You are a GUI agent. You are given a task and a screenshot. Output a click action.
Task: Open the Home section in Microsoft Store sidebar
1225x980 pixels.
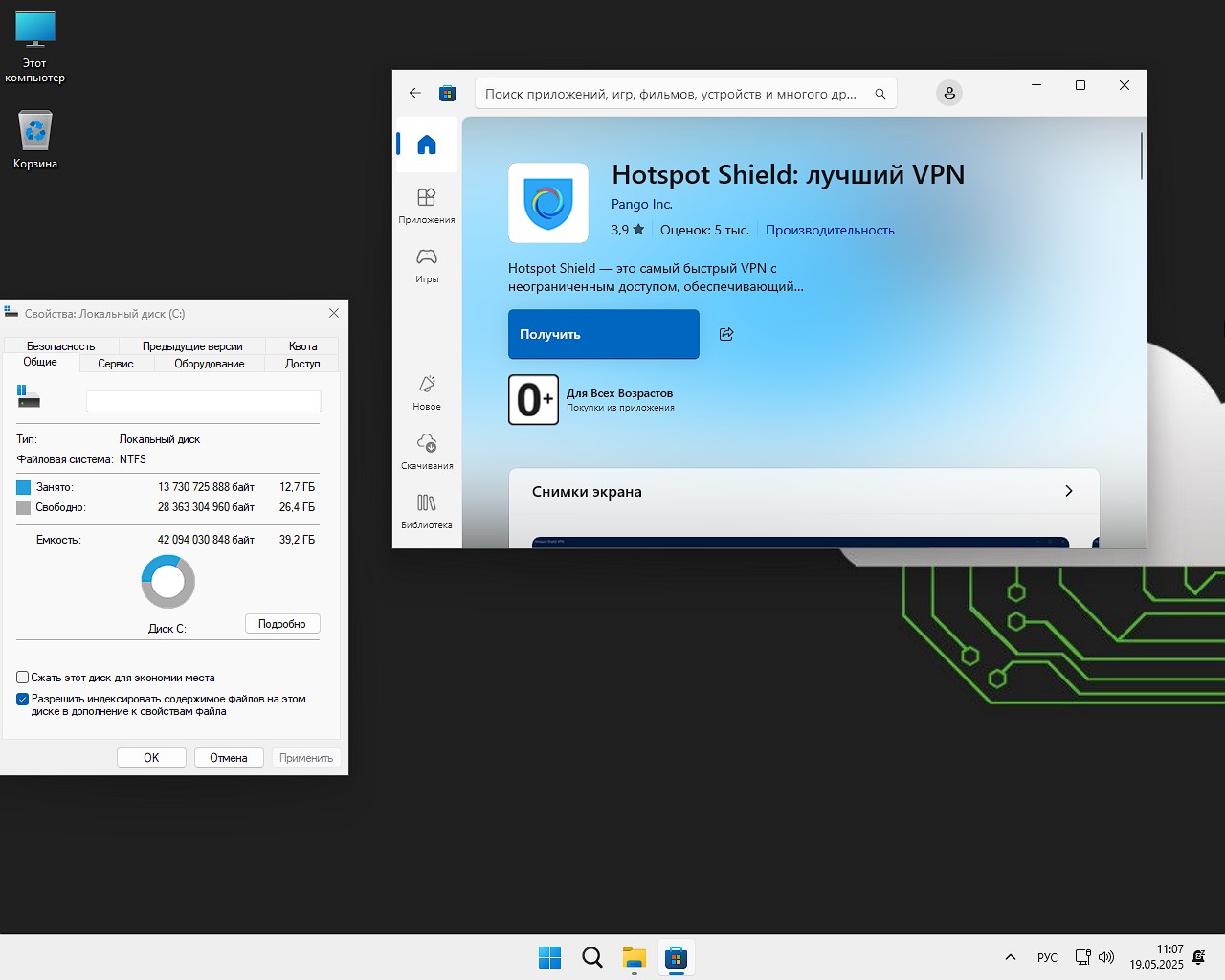427,145
